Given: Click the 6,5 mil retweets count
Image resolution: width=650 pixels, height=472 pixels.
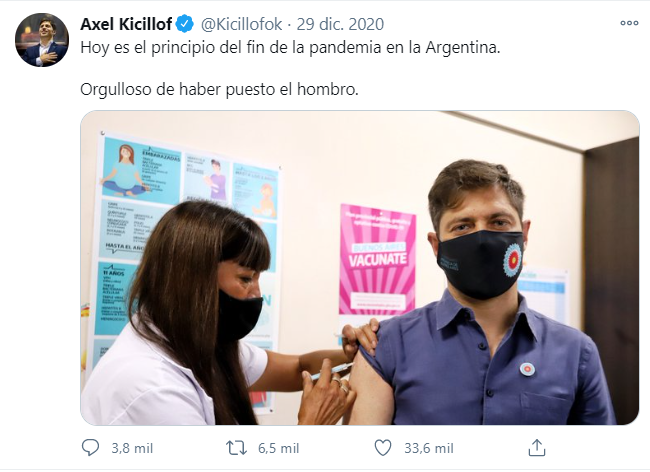Looking at the screenshot, I should click(279, 448).
